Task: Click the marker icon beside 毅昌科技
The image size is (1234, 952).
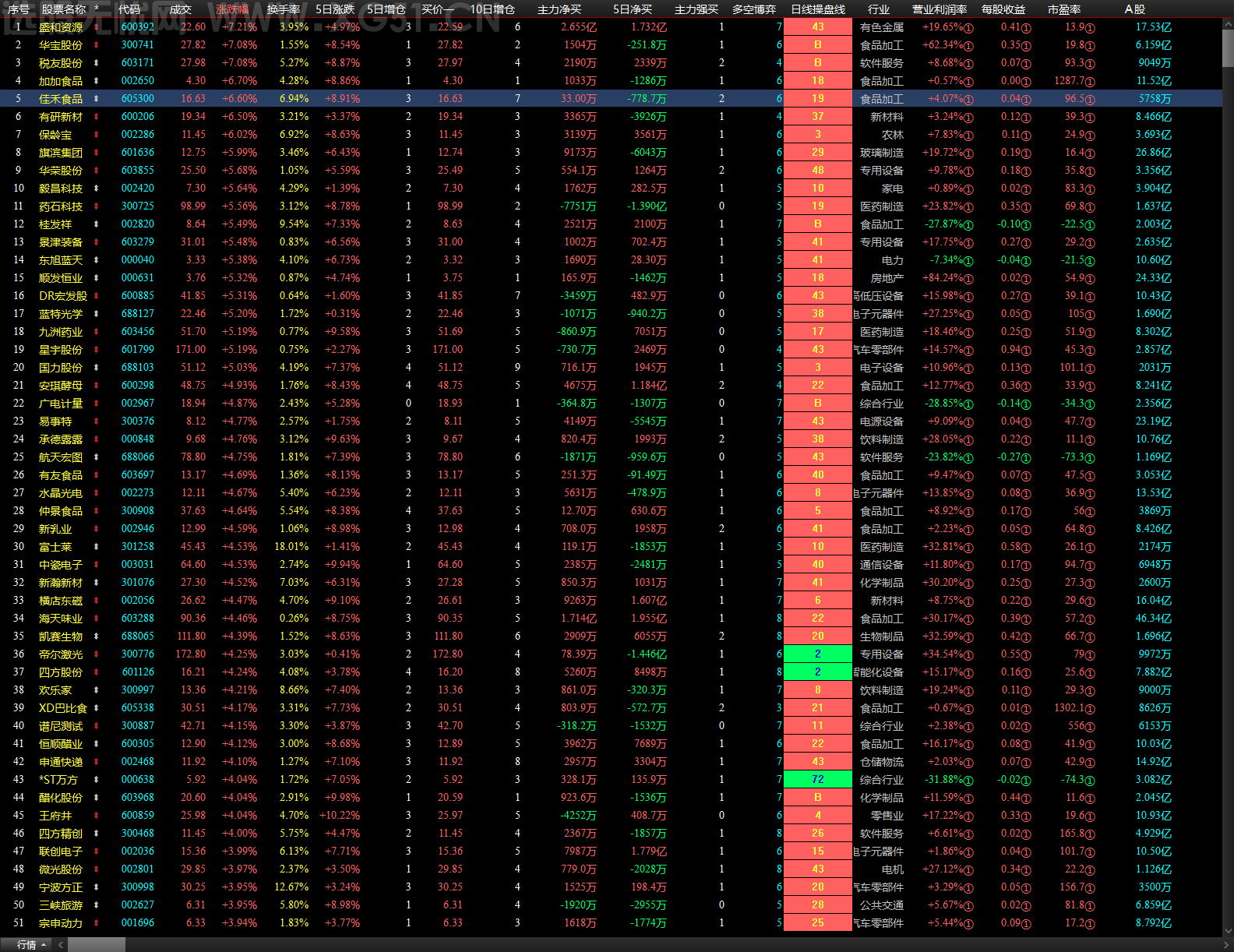Action: (97, 189)
